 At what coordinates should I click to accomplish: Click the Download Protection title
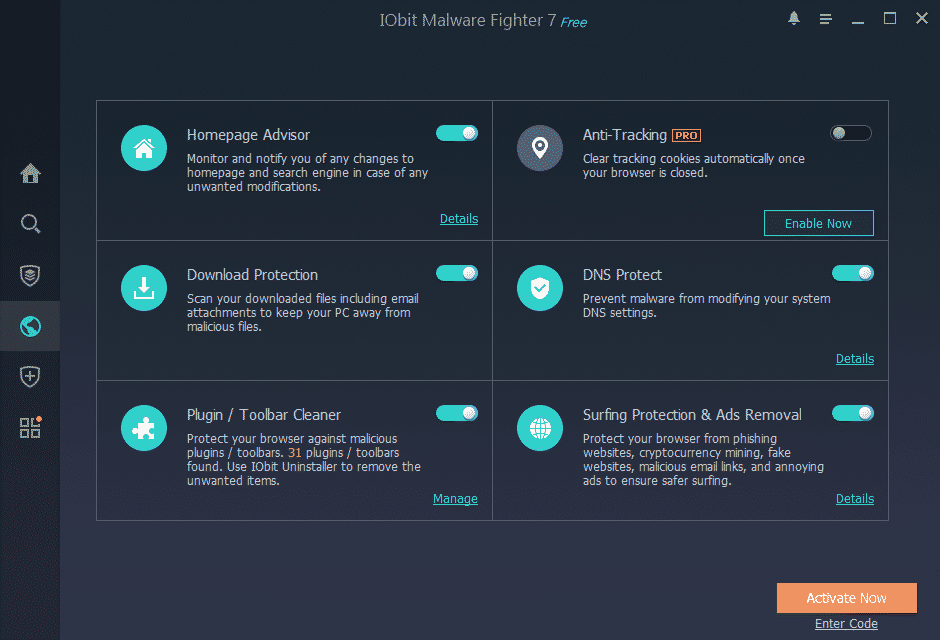pyautogui.click(x=252, y=275)
